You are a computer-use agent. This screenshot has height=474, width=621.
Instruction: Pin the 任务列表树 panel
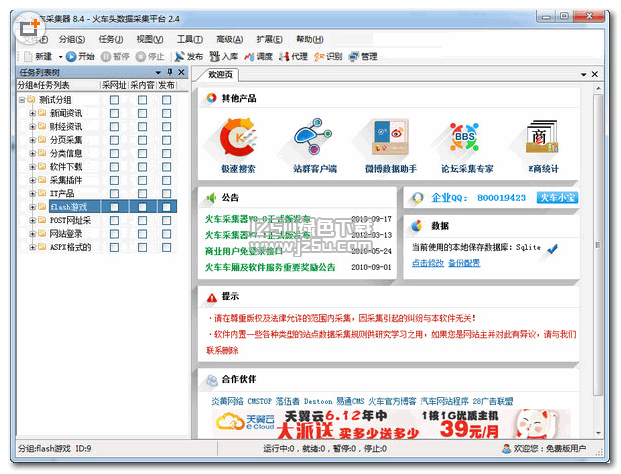[170, 72]
